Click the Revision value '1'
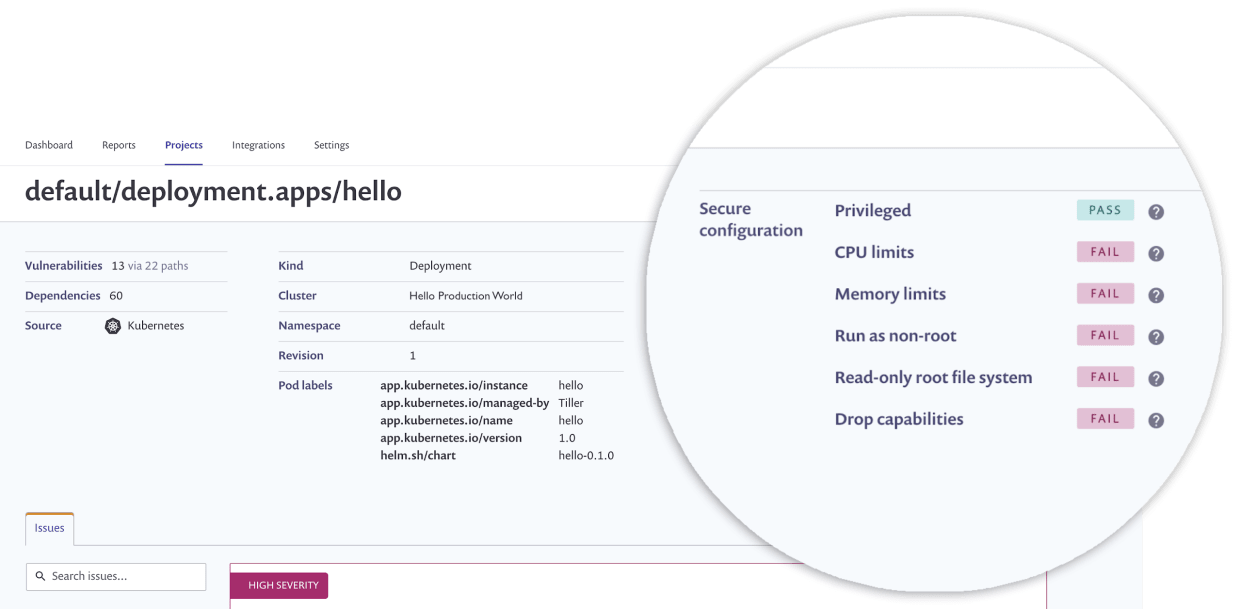The height and width of the screenshot is (609, 1240). pos(412,356)
